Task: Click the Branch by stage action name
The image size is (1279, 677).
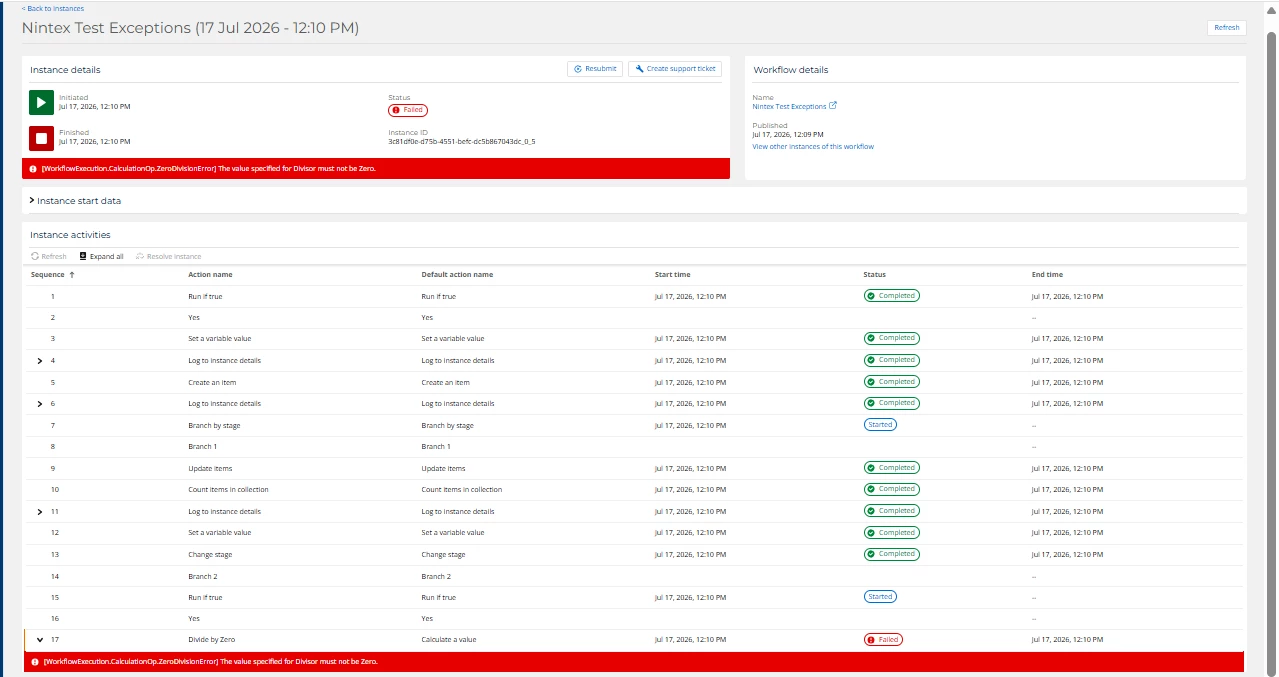Action: pos(214,426)
